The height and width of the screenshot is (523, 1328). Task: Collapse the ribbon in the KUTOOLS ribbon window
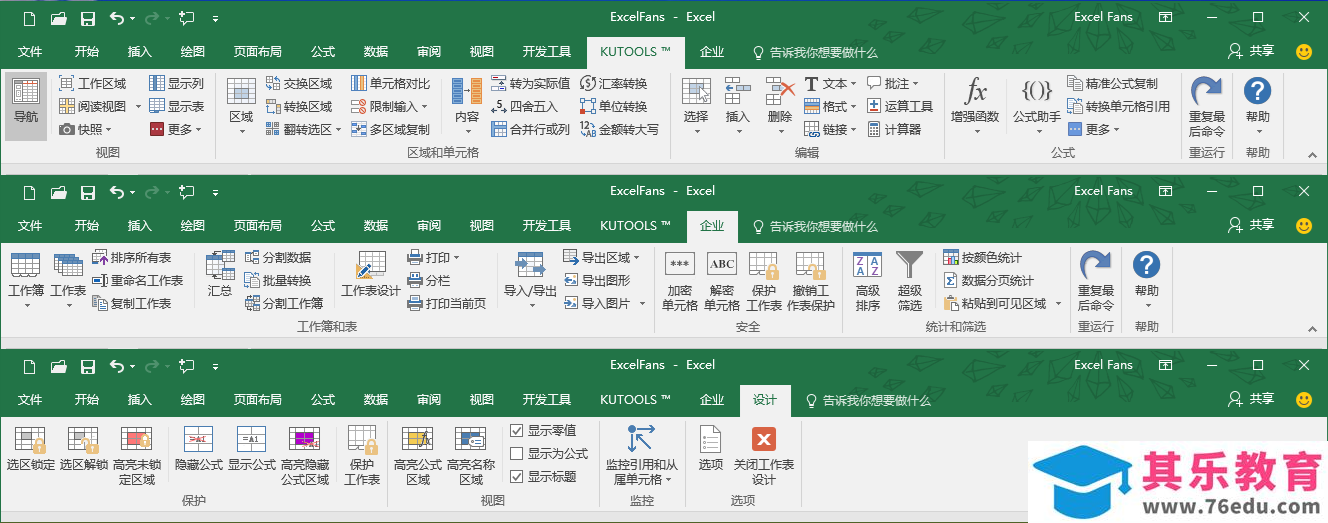tap(1313, 154)
